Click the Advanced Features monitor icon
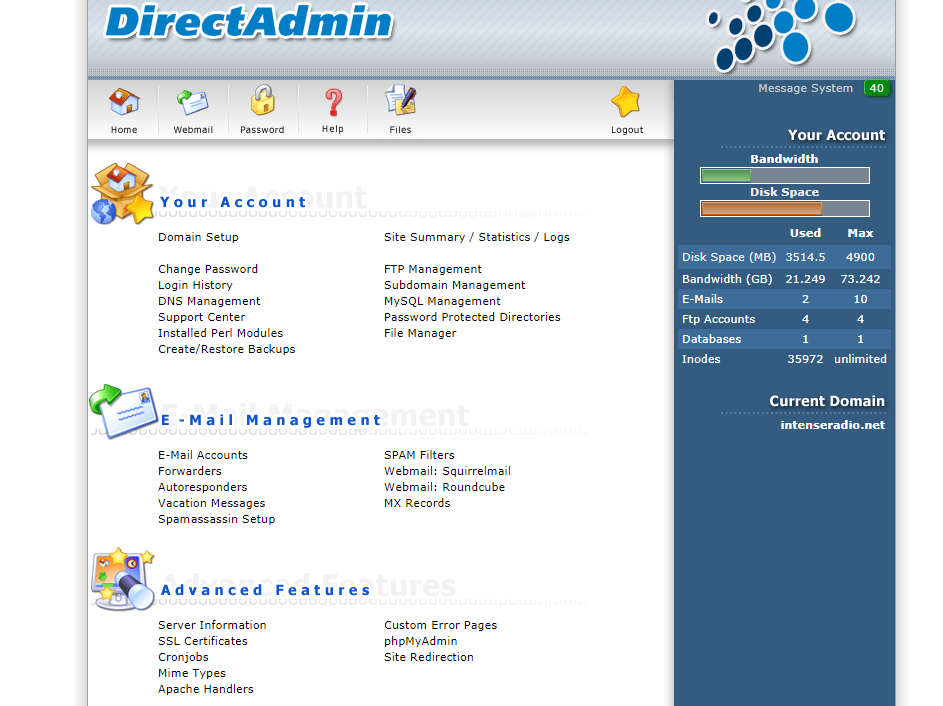 (x=123, y=580)
